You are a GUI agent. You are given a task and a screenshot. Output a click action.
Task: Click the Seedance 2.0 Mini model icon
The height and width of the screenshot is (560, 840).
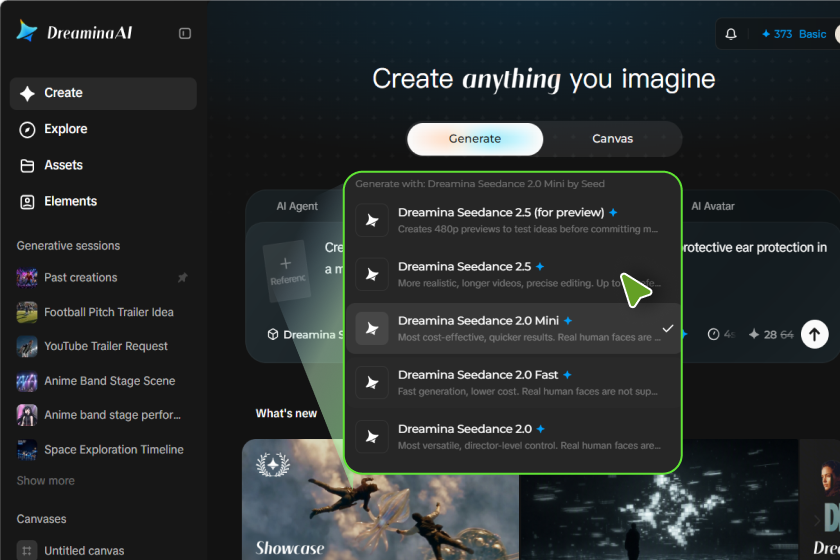click(x=372, y=328)
